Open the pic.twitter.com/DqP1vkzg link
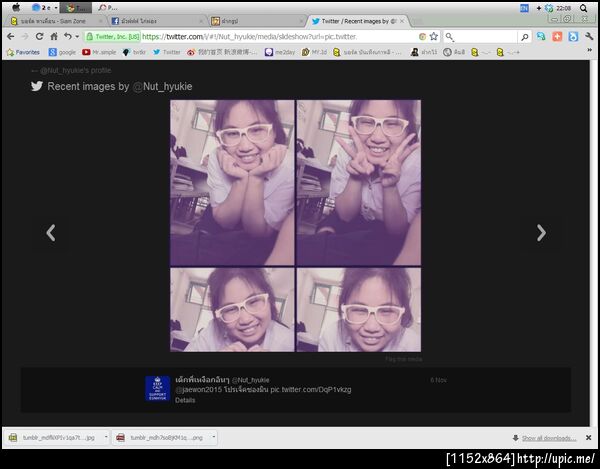 [311, 390]
